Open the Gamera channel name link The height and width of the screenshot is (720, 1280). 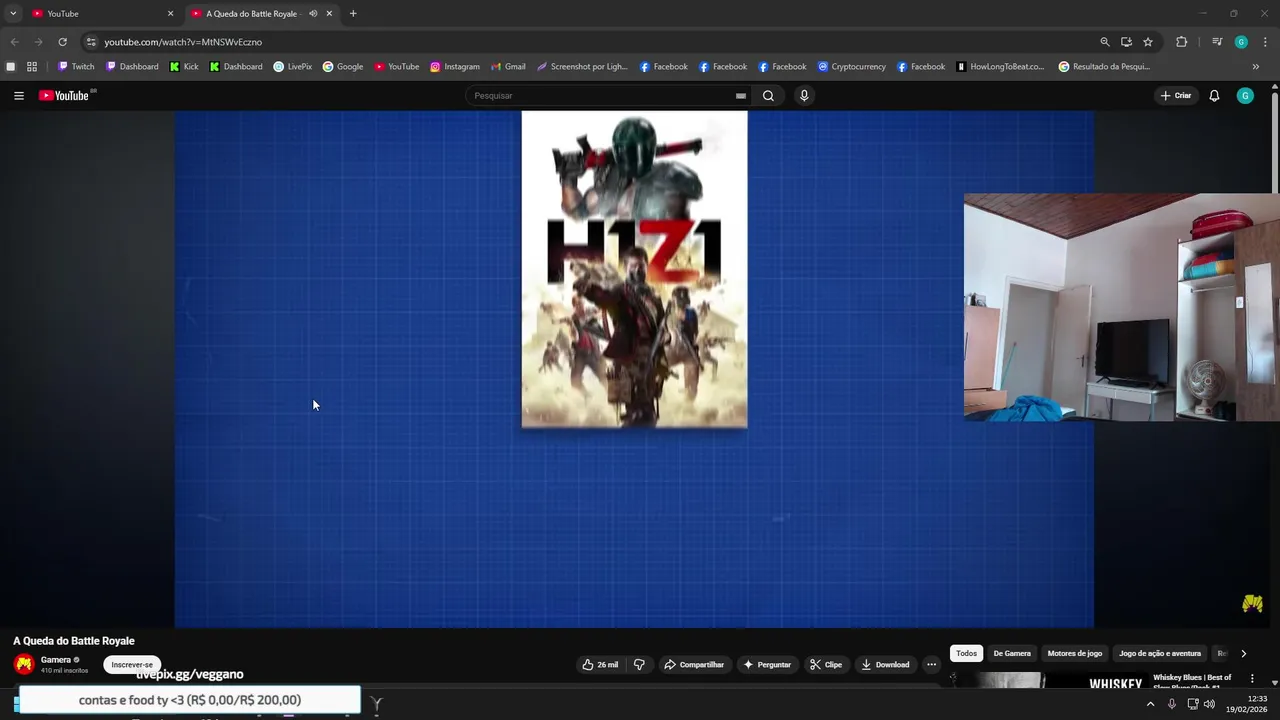(56, 660)
